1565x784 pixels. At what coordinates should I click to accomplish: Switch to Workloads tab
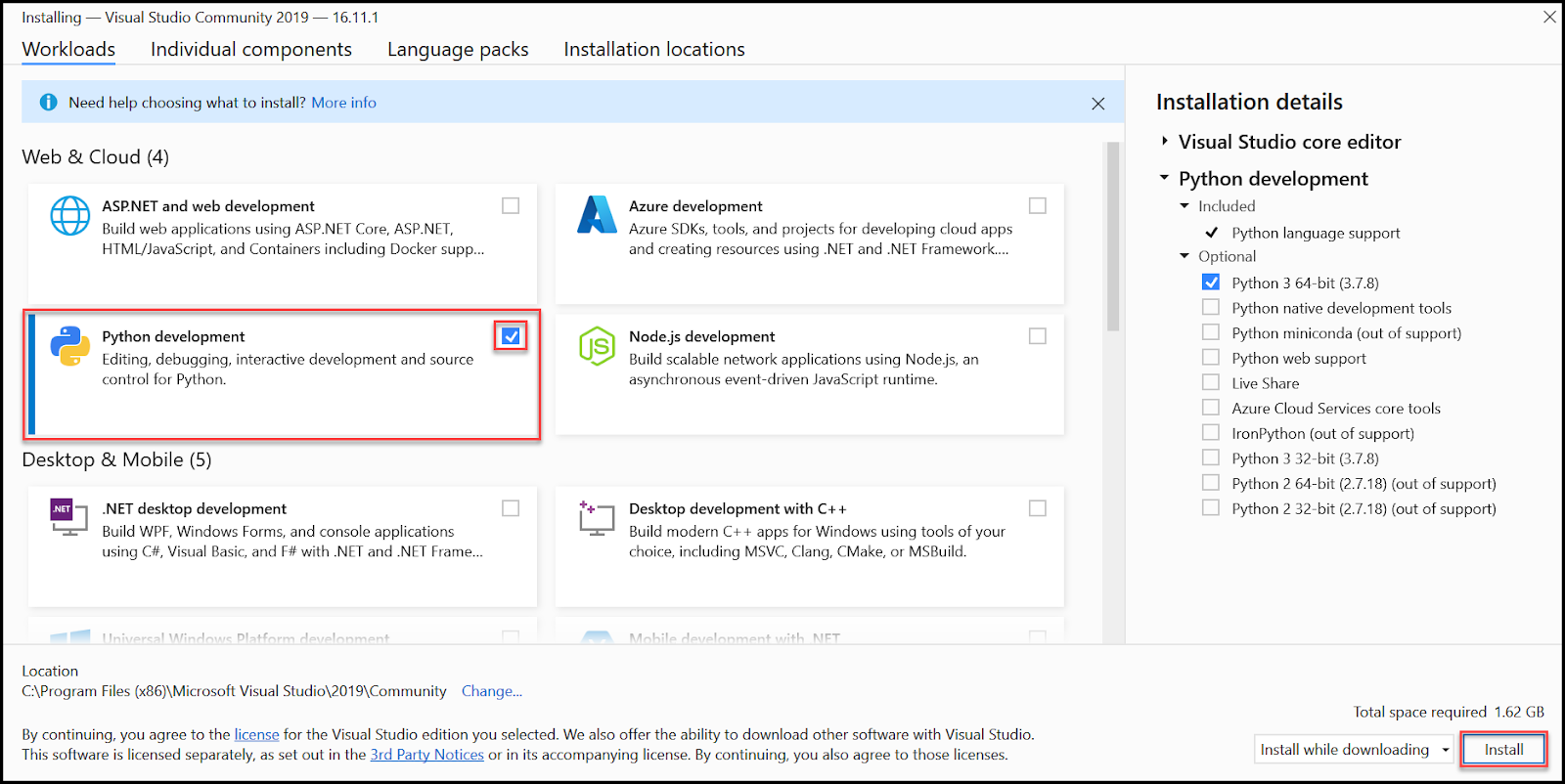tap(68, 49)
